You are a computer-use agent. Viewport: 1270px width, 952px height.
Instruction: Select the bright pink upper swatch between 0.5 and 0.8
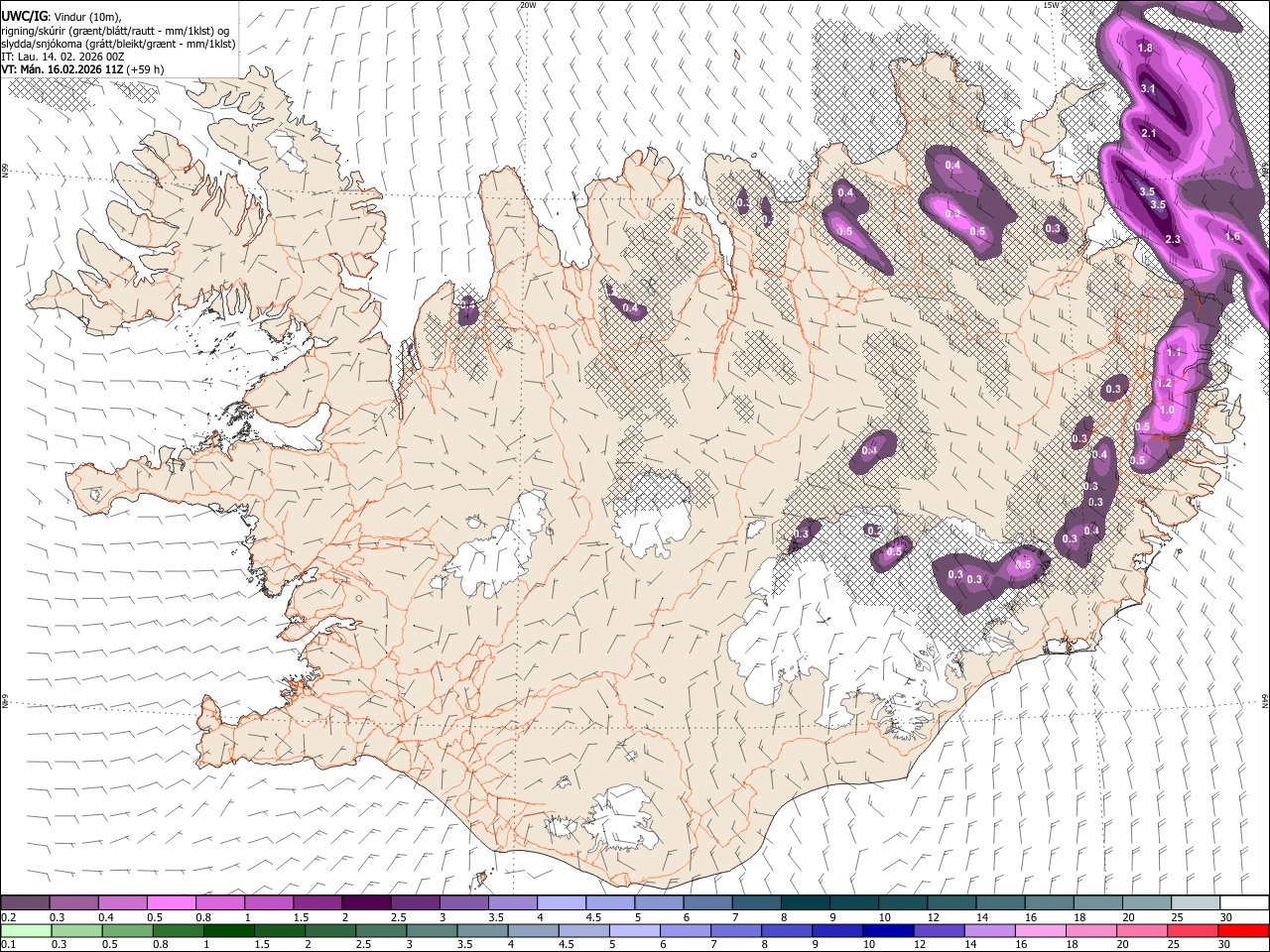(x=171, y=902)
